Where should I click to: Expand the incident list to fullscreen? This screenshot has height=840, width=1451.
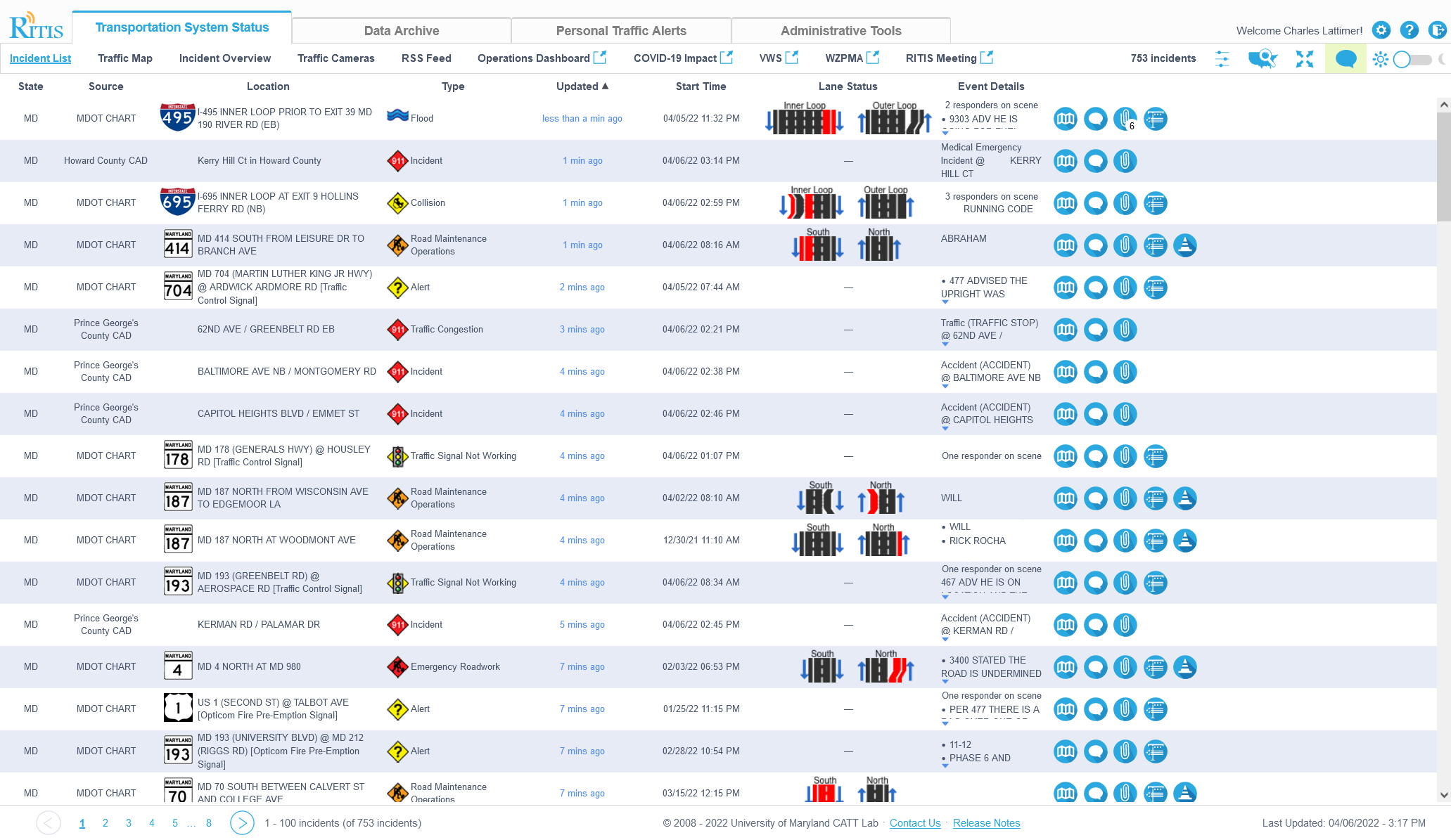point(1304,59)
